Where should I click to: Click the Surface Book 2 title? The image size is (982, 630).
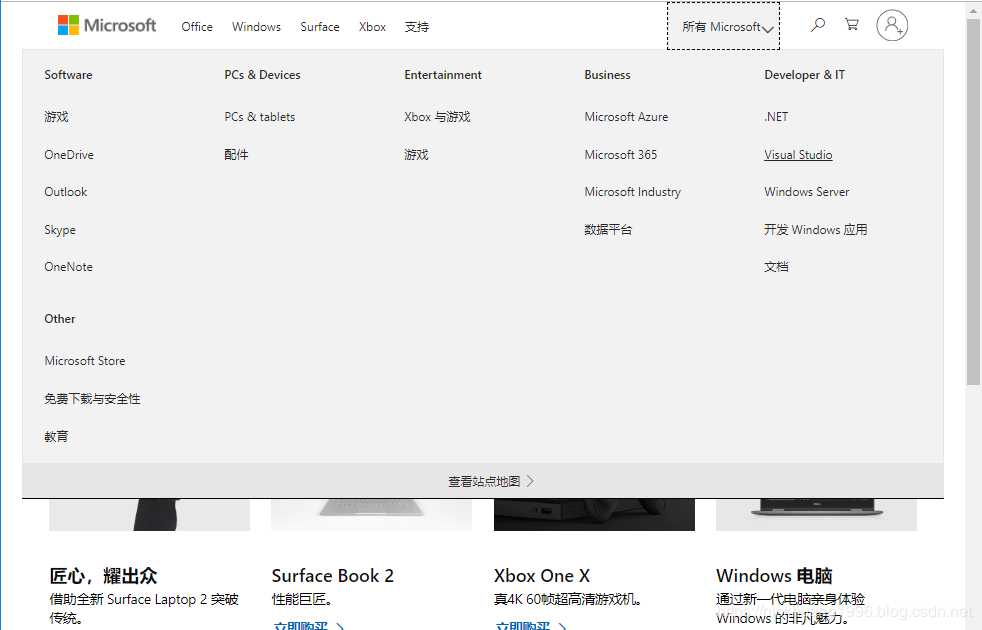tap(333, 576)
